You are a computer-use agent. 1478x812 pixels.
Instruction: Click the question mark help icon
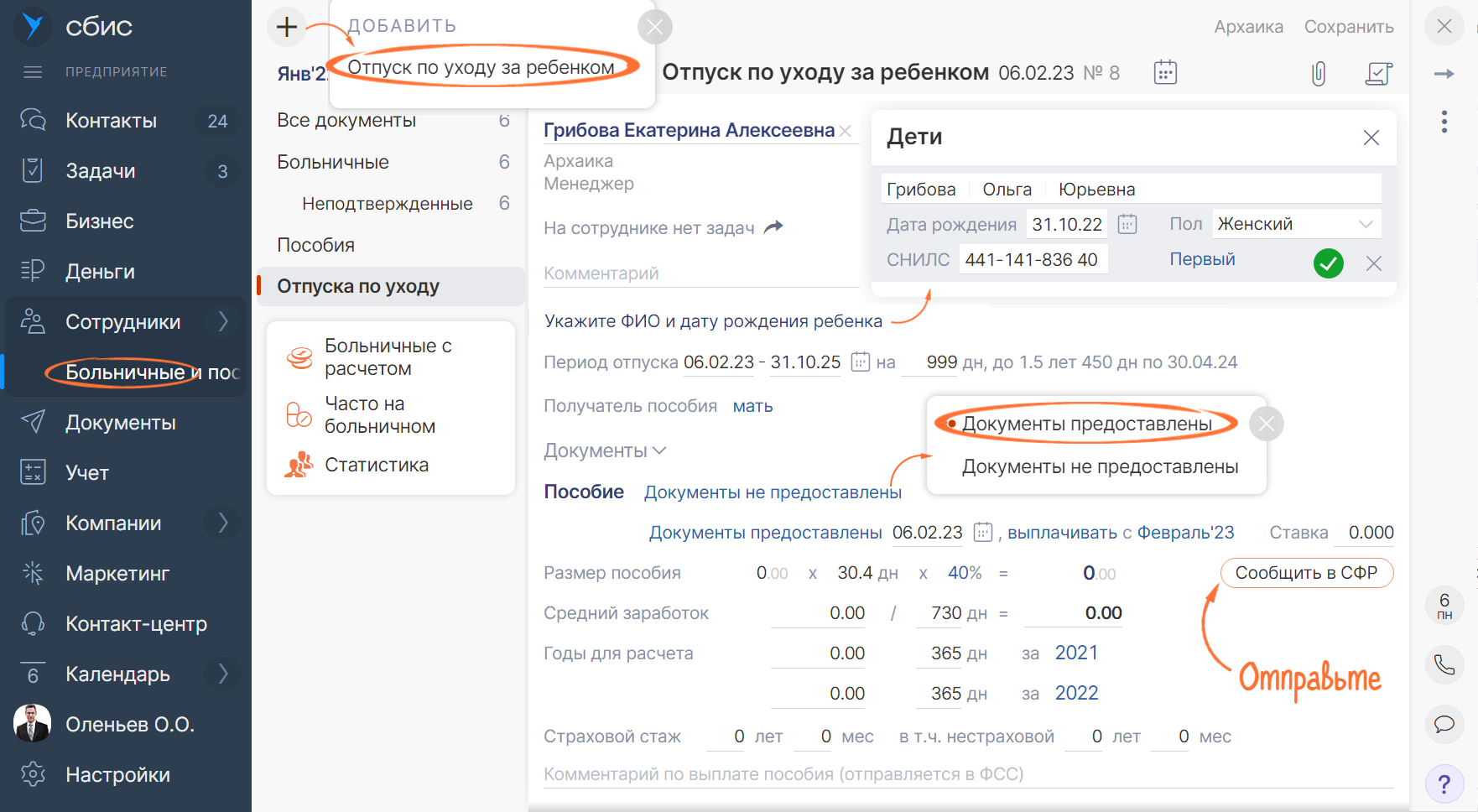pyautogui.click(x=1444, y=784)
